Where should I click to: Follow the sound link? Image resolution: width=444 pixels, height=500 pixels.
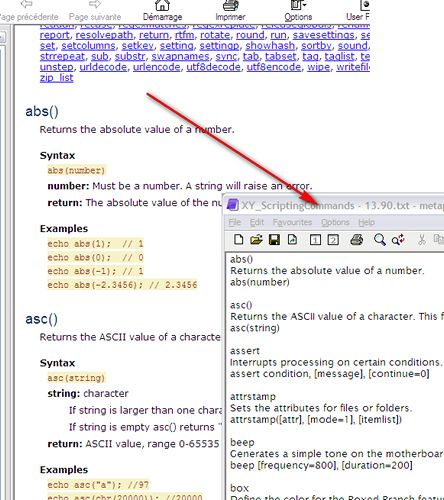(x=353, y=46)
